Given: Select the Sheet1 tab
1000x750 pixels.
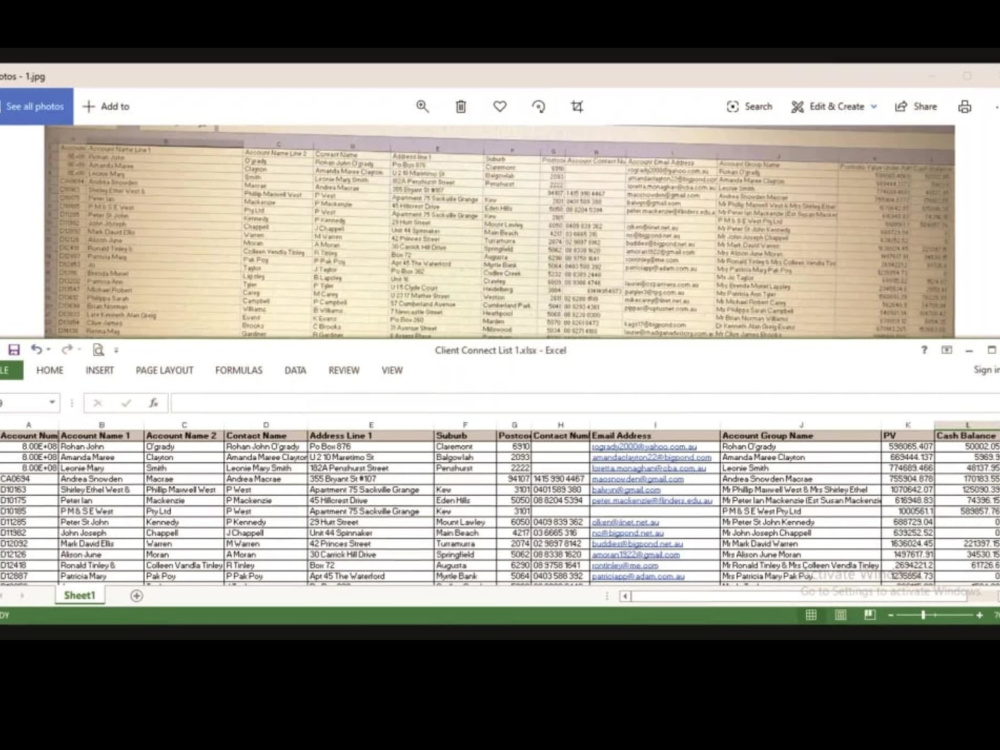Looking at the screenshot, I should coord(78,595).
